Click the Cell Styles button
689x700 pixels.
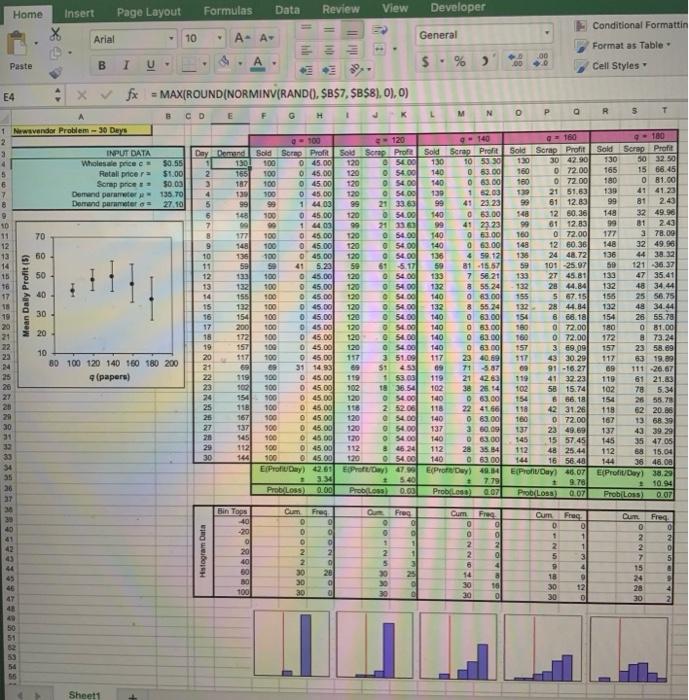coord(611,66)
